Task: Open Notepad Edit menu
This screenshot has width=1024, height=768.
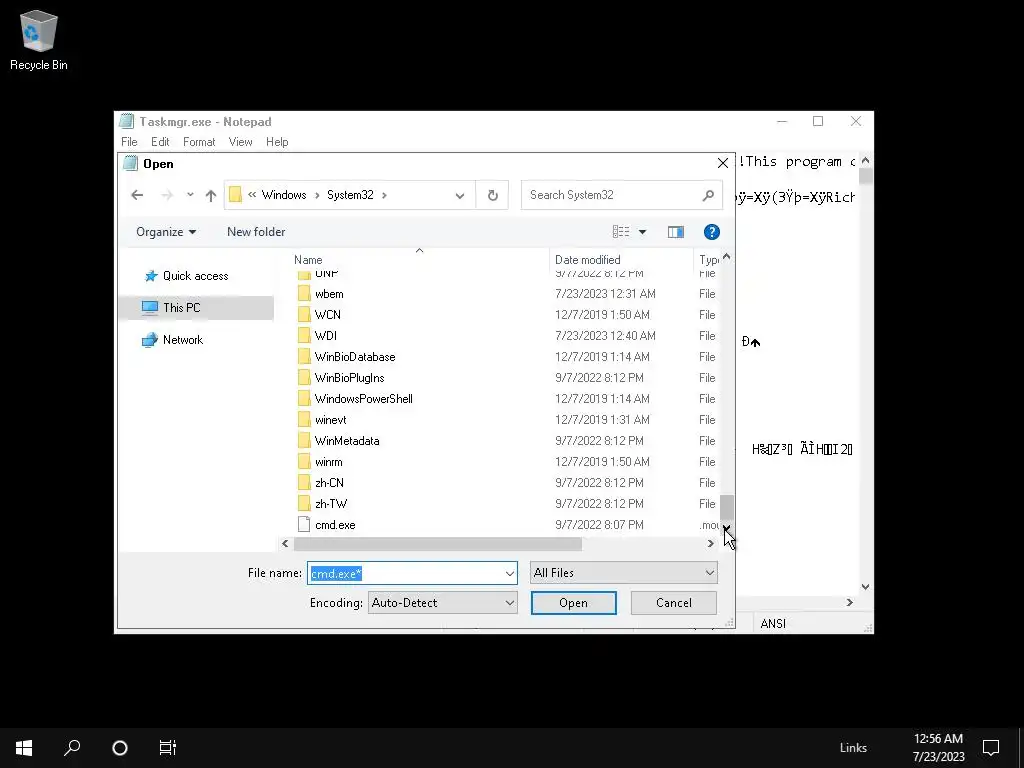Action: pos(160,142)
